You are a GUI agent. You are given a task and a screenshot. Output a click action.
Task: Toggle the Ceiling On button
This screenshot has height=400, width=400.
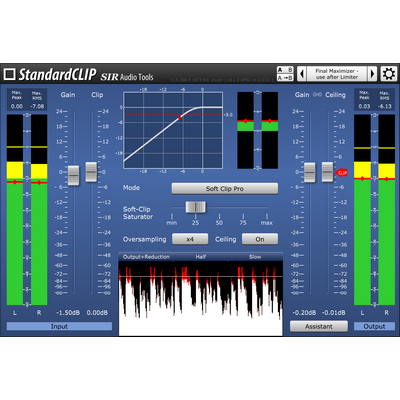260,239
